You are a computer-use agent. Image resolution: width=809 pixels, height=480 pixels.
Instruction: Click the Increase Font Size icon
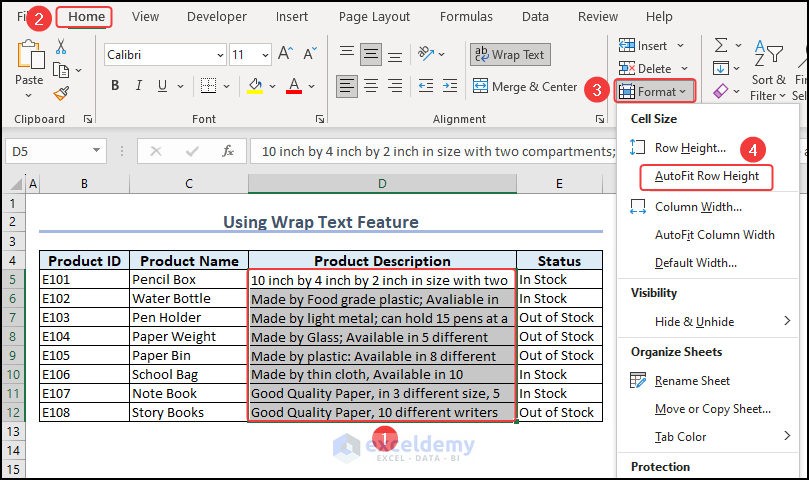coord(286,54)
